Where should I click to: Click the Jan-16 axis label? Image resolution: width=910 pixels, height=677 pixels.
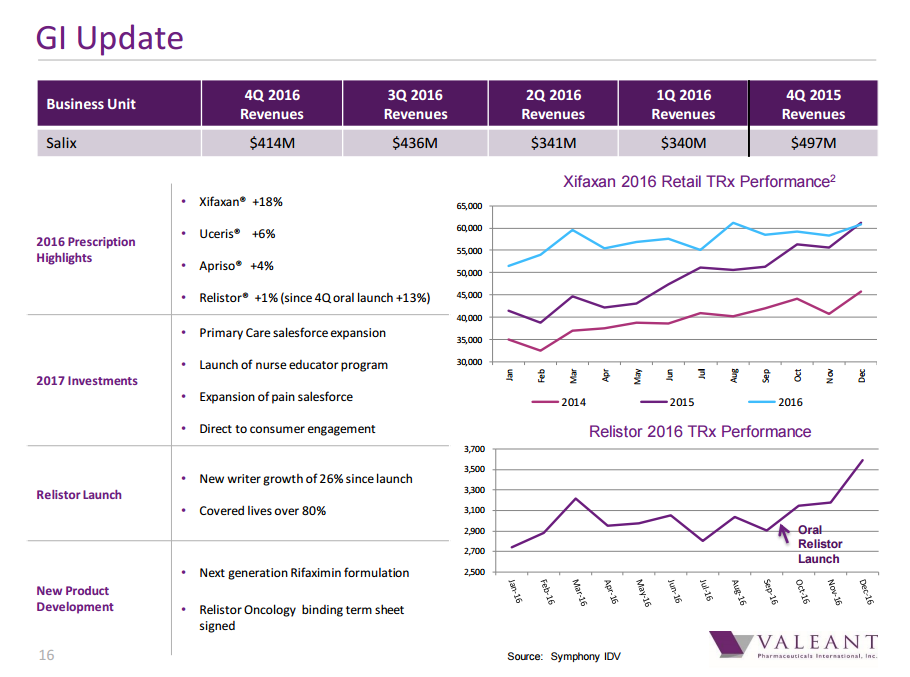click(x=515, y=591)
